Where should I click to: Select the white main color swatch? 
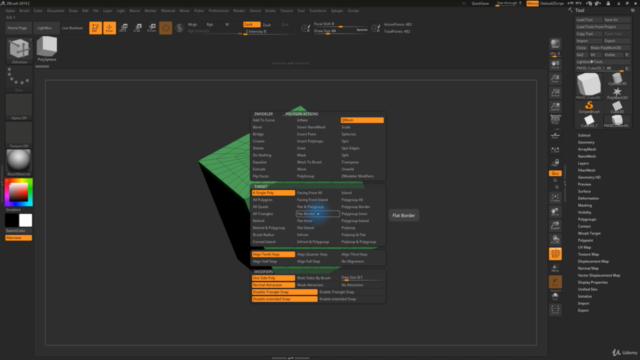[25, 220]
